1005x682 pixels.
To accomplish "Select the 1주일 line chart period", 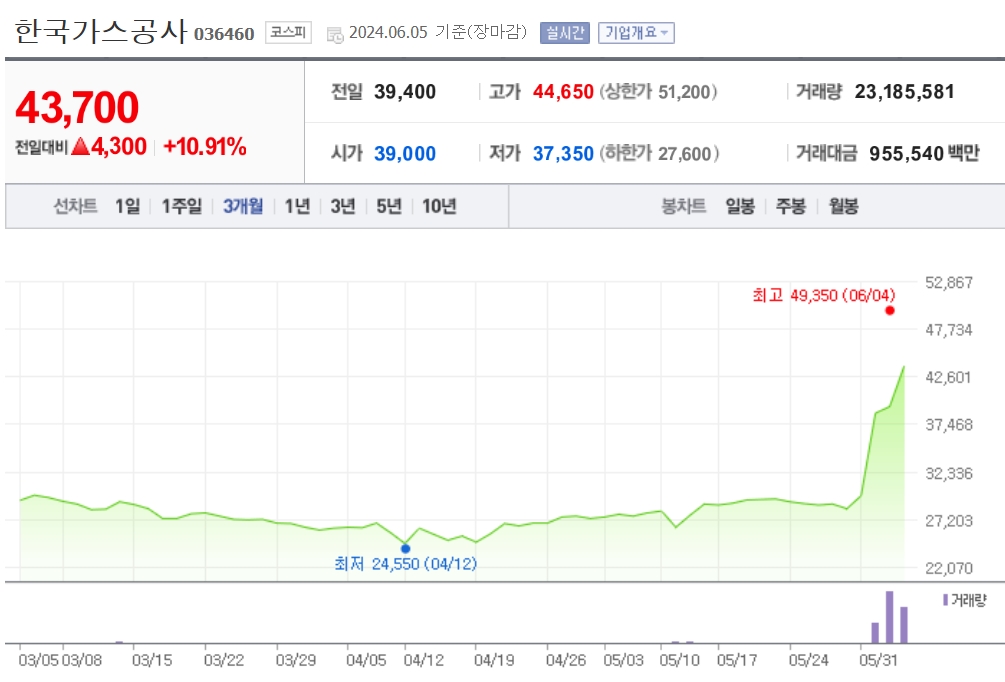I will pos(181,206).
